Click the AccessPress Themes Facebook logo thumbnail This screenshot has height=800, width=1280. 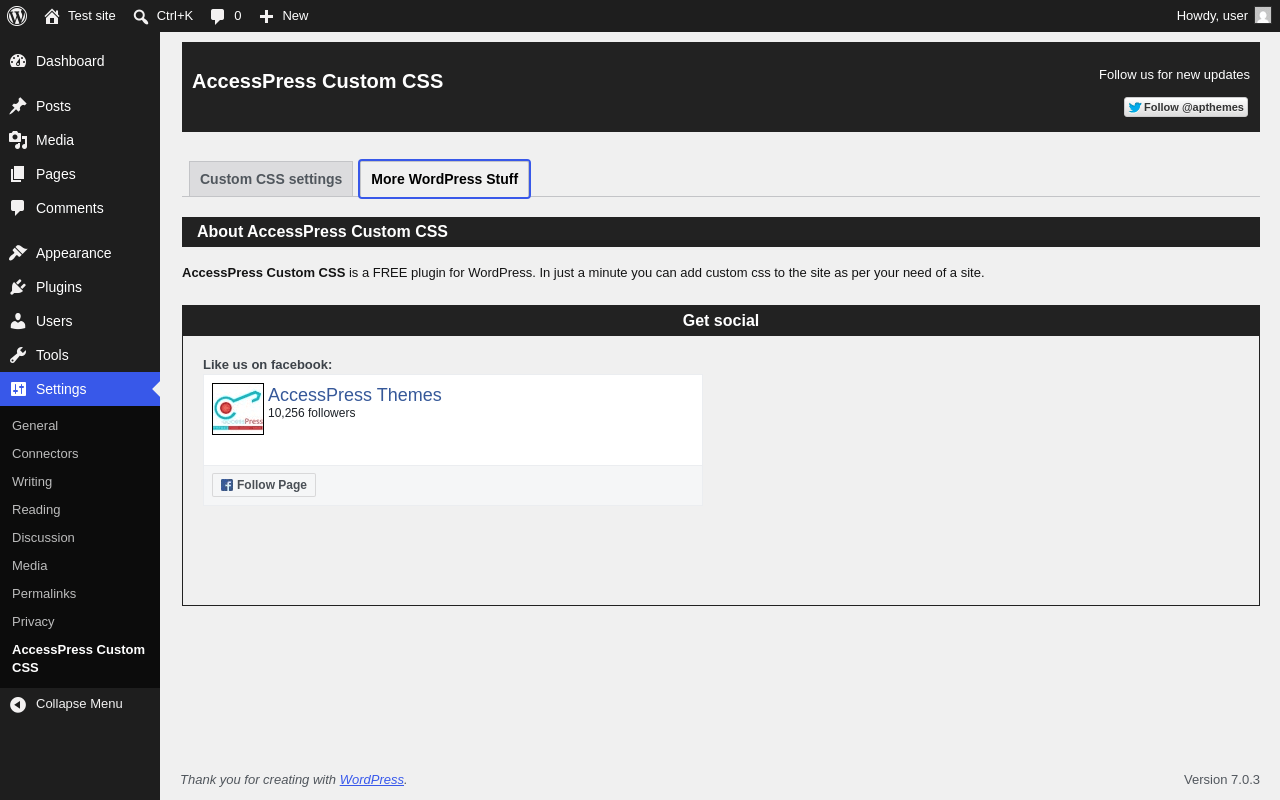(x=238, y=409)
